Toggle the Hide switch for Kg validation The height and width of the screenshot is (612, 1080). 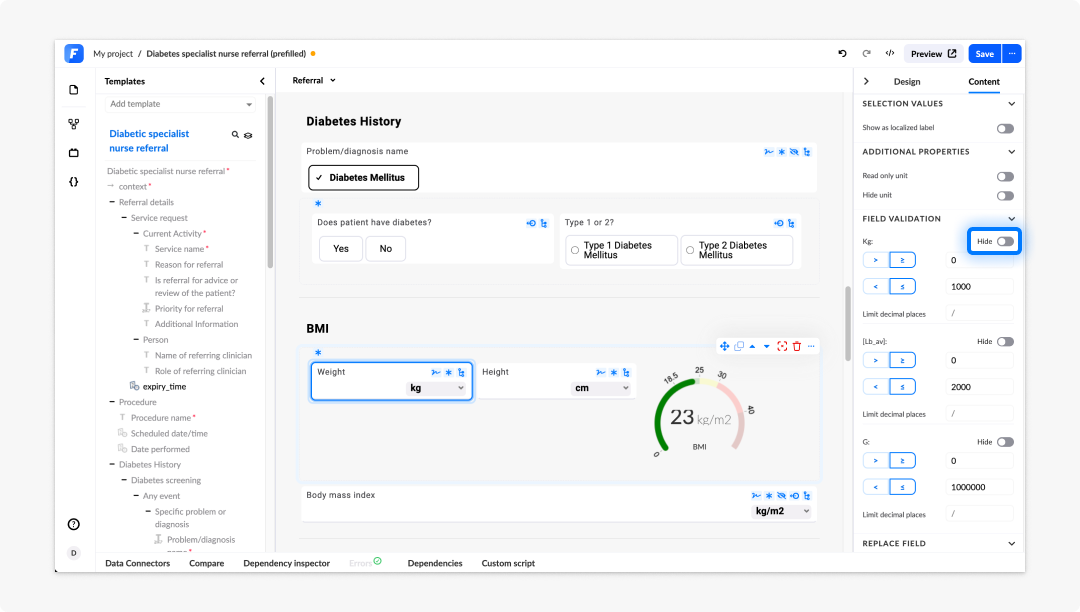pos(1005,242)
